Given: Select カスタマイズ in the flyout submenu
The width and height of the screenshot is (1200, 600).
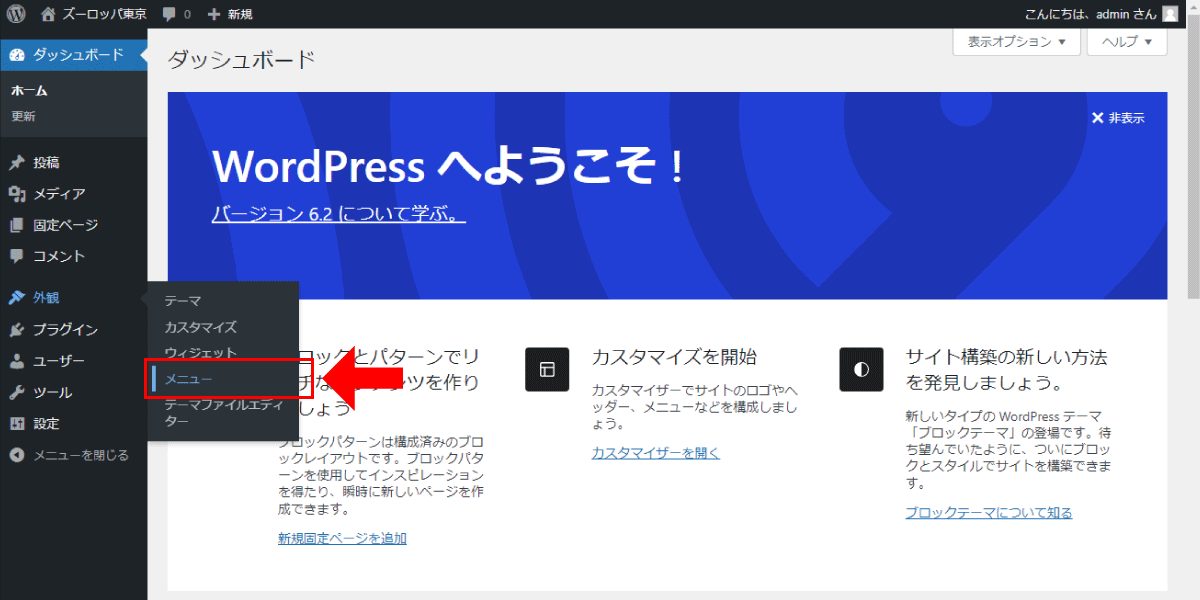Looking at the screenshot, I should pyautogui.click(x=200, y=327).
